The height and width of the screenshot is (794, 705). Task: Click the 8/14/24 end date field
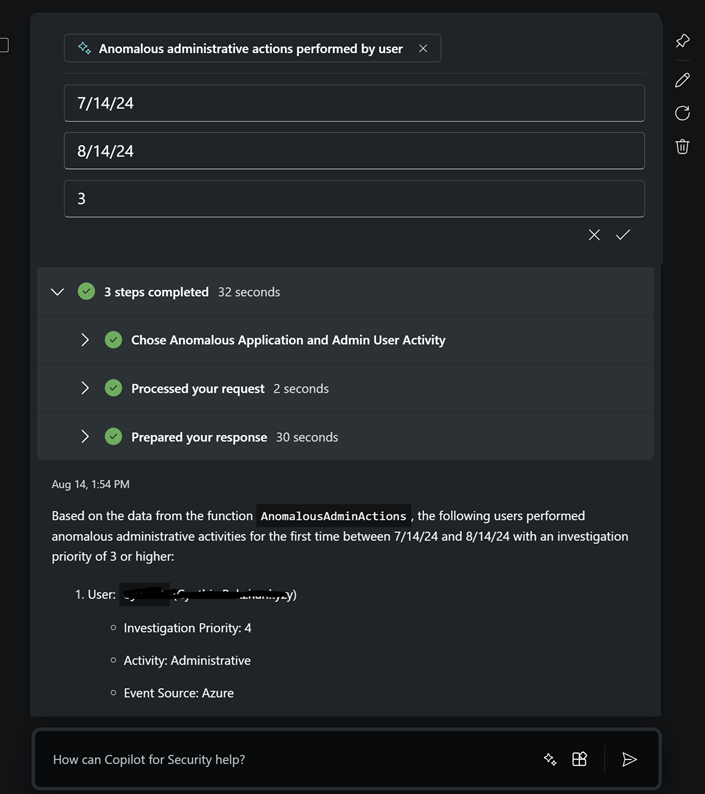coord(354,151)
